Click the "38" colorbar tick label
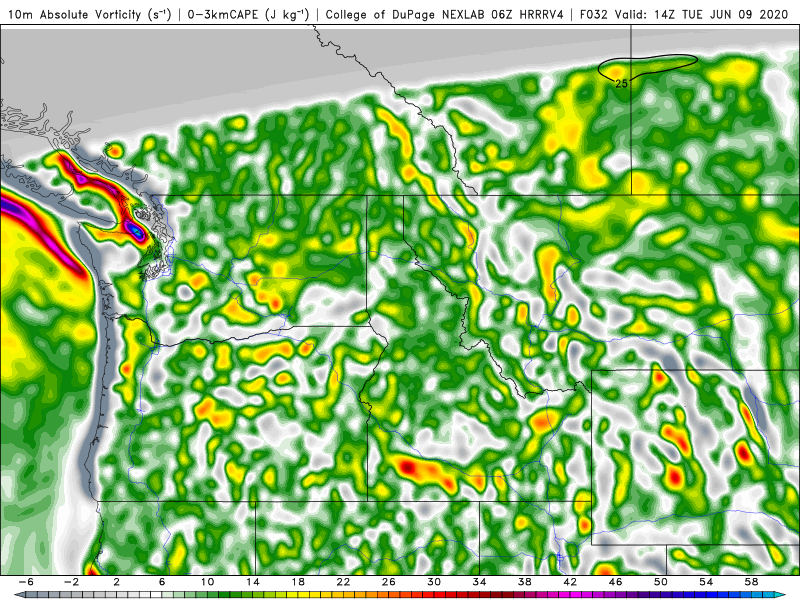This screenshot has height=600, width=800. (524, 582)
